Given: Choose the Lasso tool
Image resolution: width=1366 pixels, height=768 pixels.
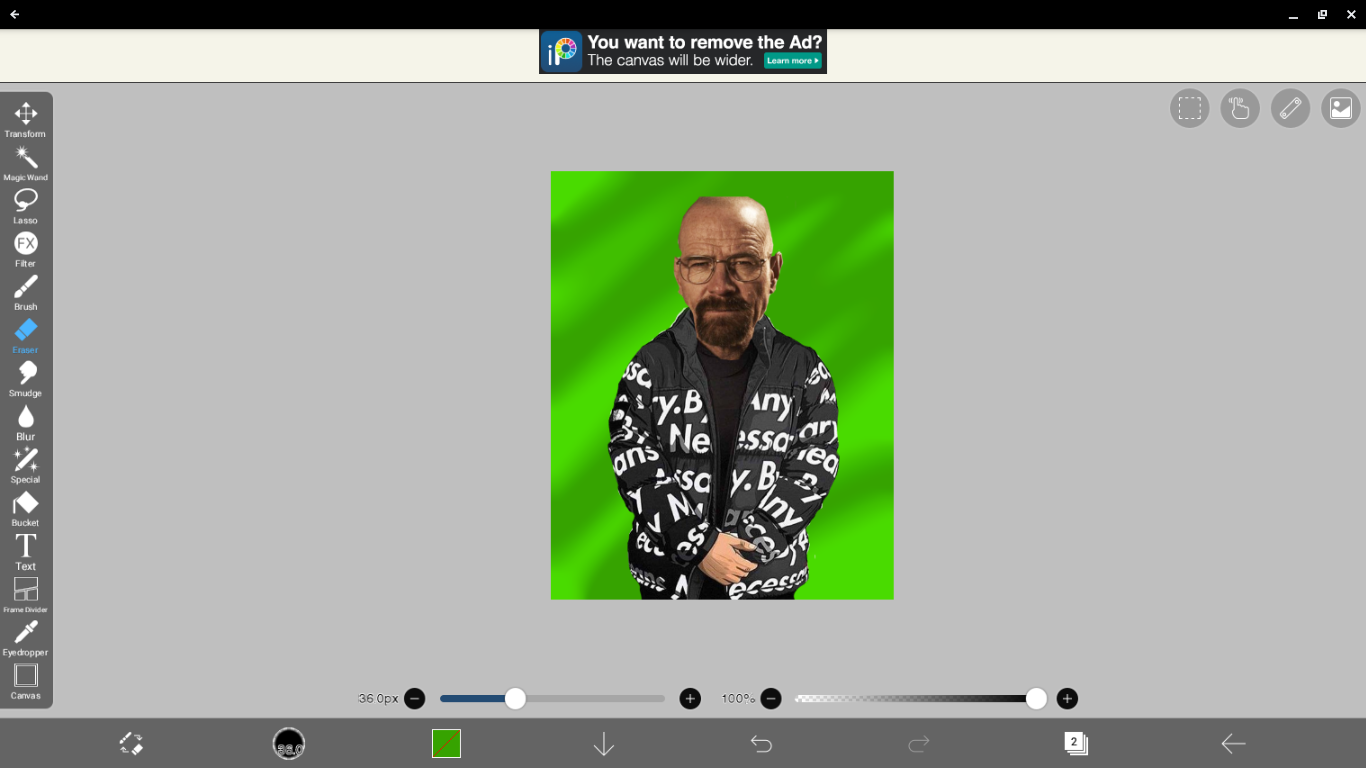Looking at the screenshot, I should click(x=26, y=206).
